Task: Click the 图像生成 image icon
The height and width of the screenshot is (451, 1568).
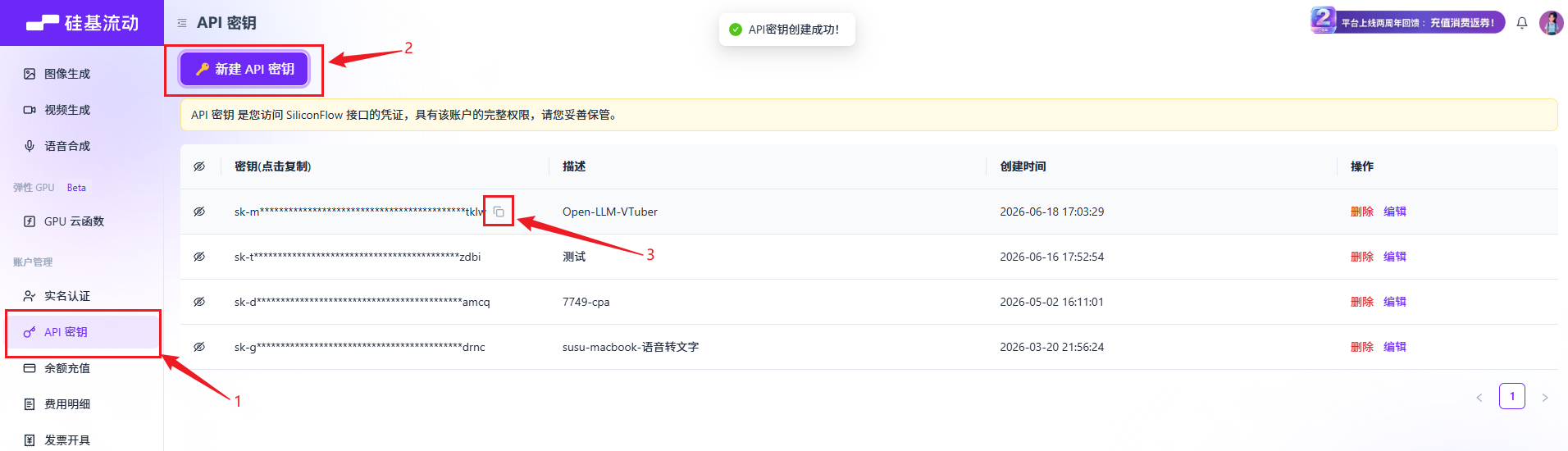Action: pos(30,74)
